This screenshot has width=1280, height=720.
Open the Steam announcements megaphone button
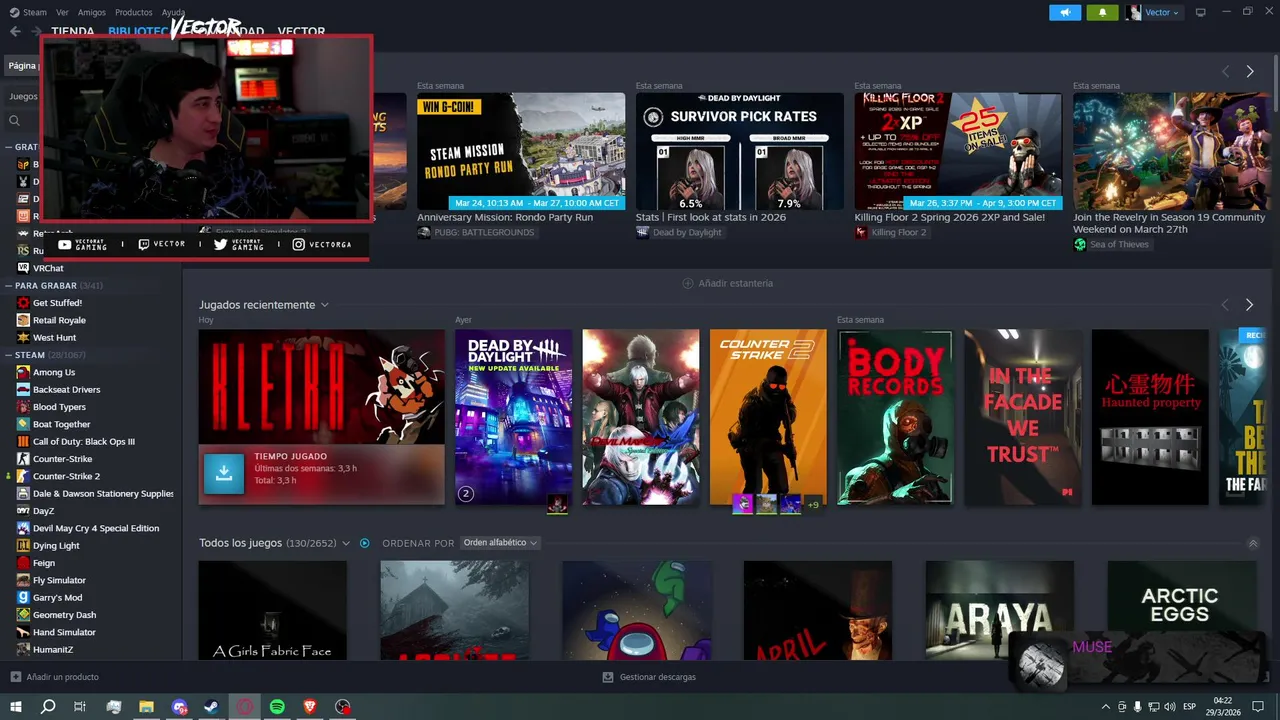(x=1065, y=12)
